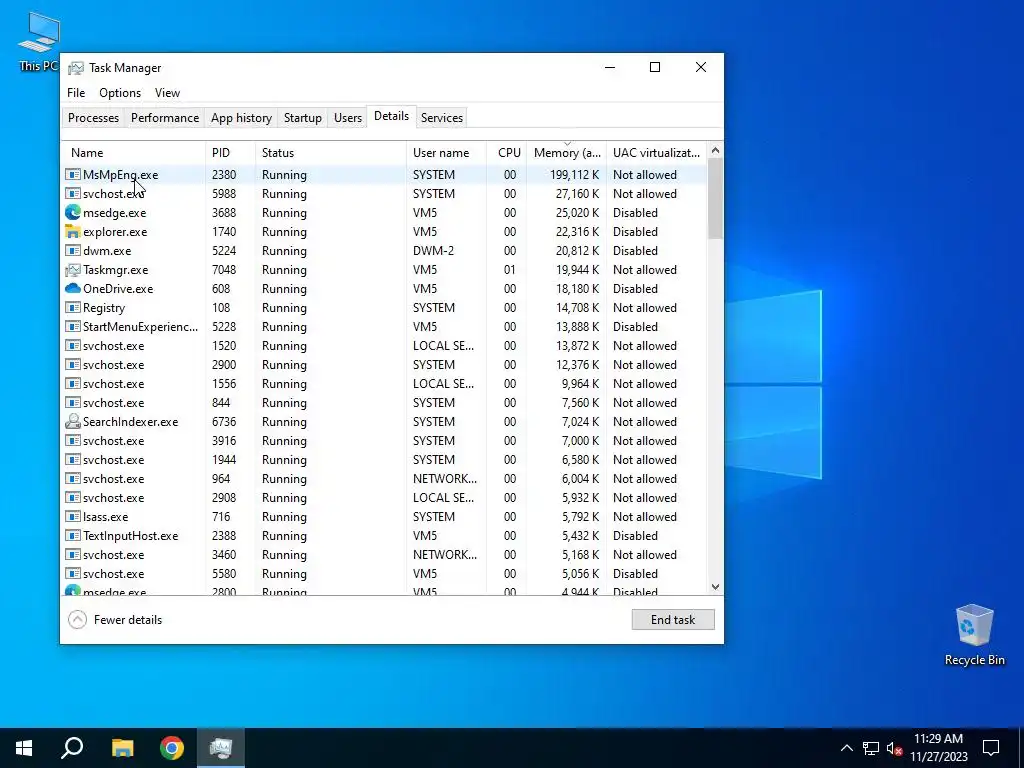This screenshot has width=1024, height=768.
Task: Sort by UAC virtualization column header
Action: coord(656,153)
